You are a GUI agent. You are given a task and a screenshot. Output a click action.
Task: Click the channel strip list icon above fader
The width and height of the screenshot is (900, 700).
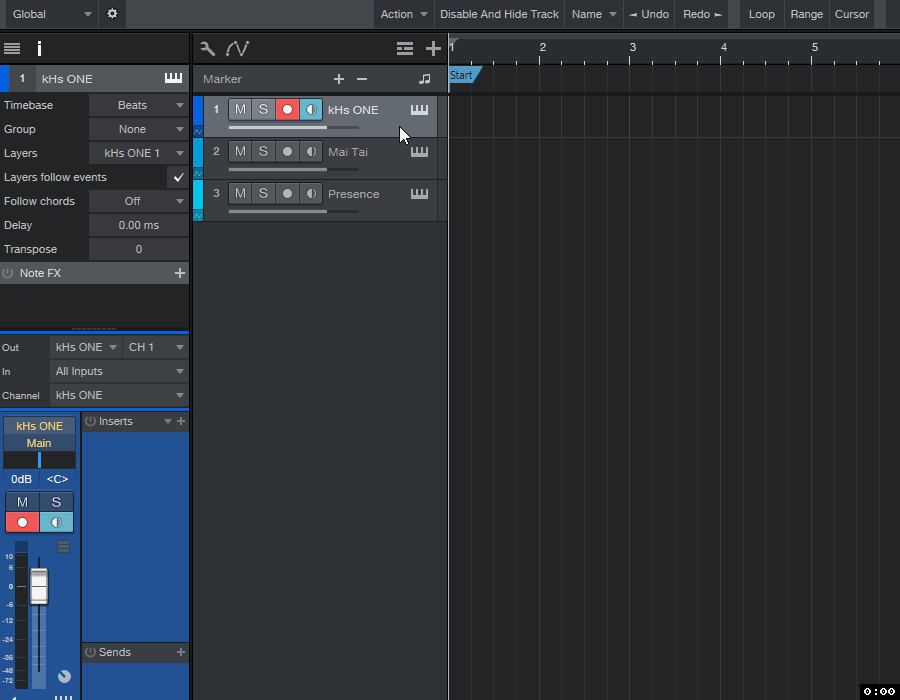coord(64,546)
